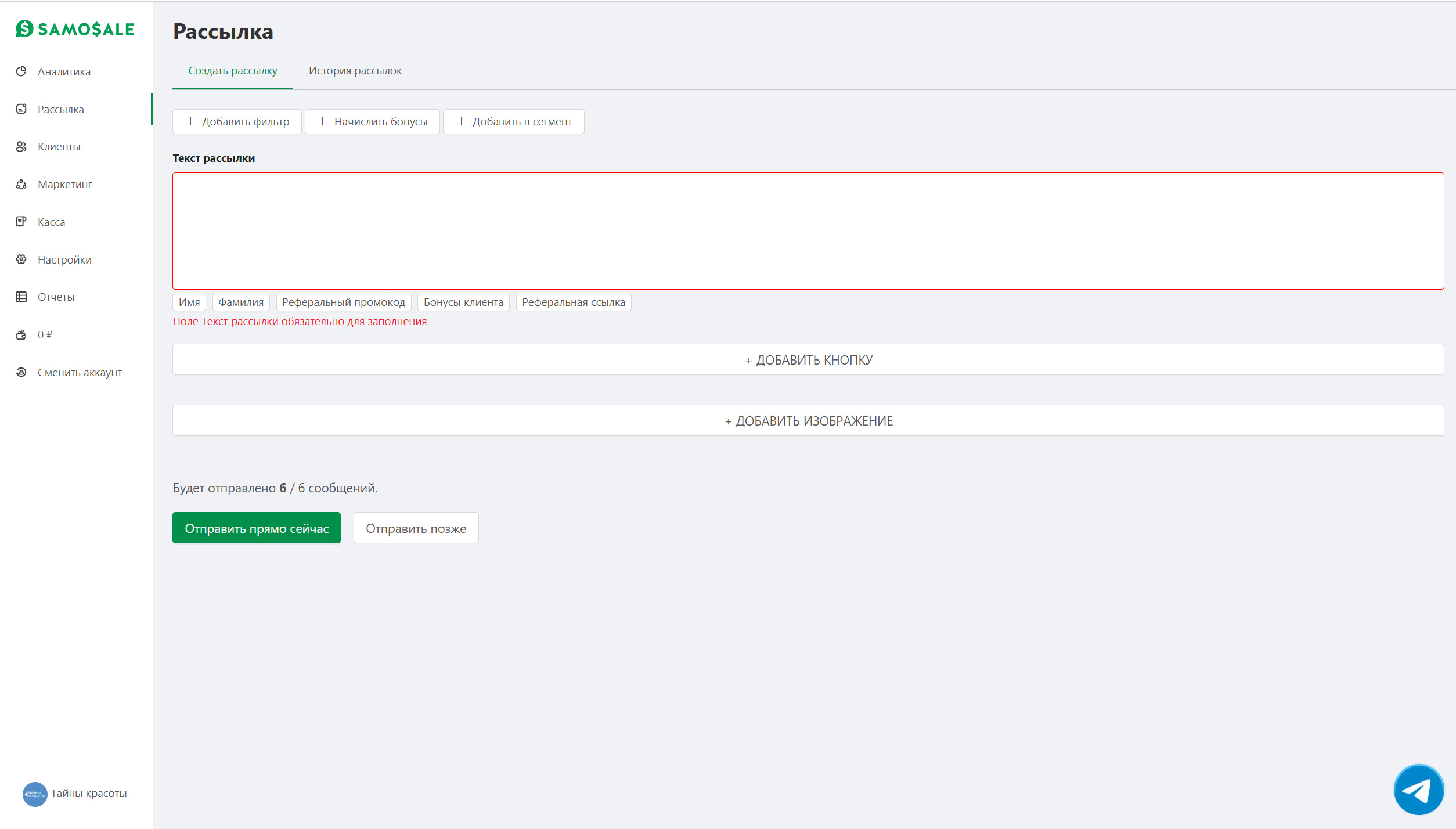Click the Отчеты table icon

tap(21, 297)
